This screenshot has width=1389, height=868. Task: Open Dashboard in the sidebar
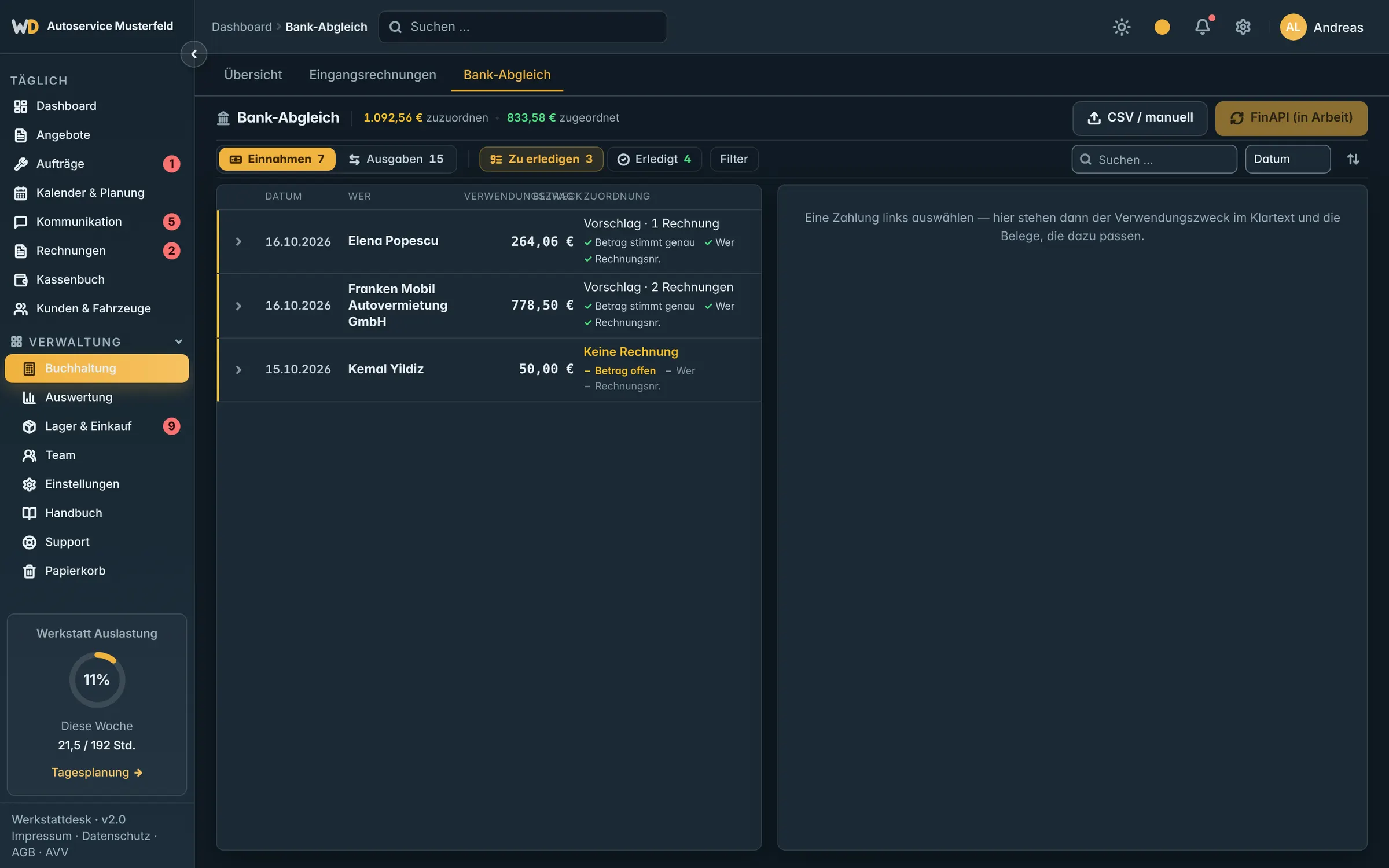[97, 106]
